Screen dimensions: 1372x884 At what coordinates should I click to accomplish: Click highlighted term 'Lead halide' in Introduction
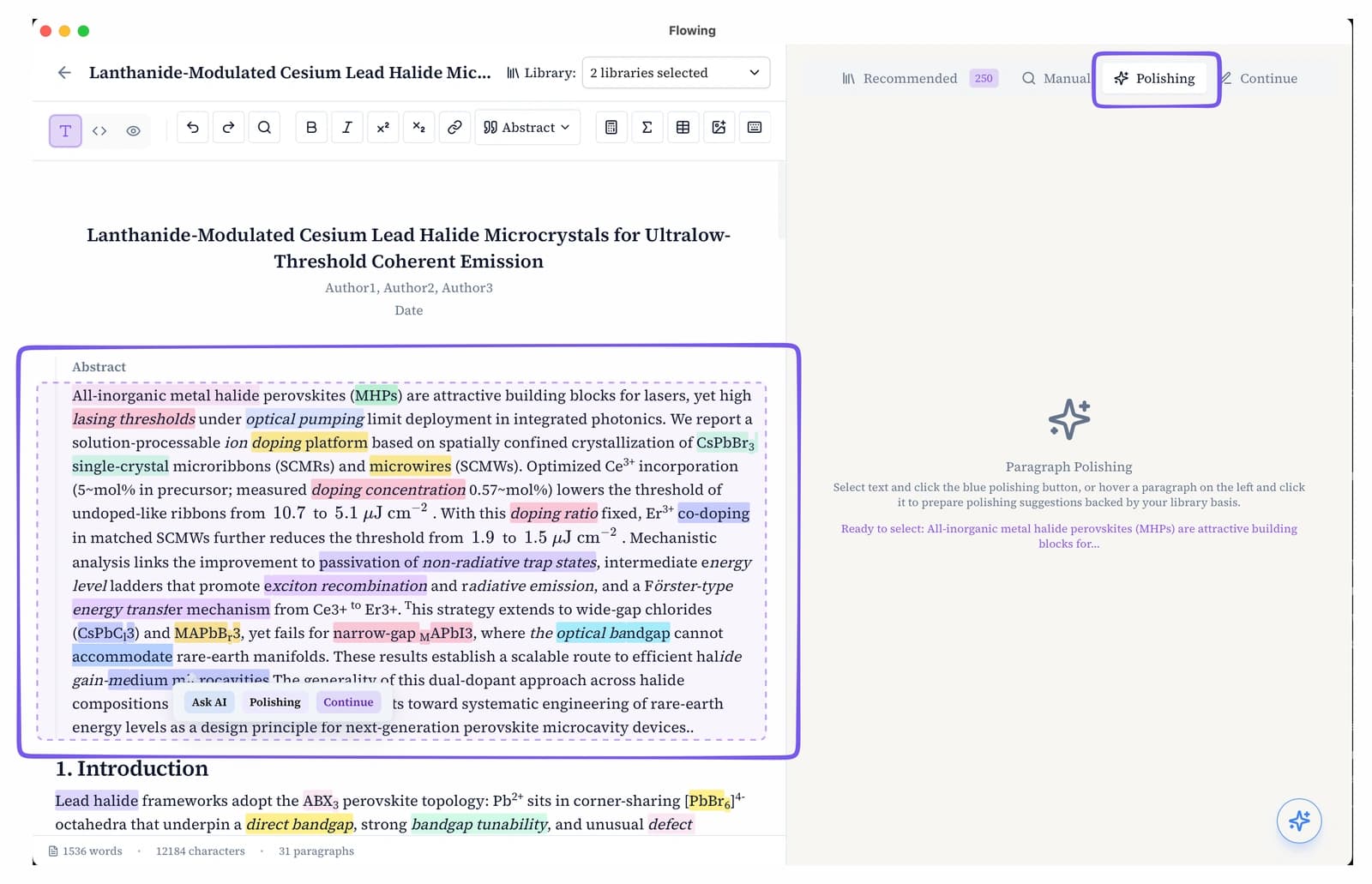(97, 801)
